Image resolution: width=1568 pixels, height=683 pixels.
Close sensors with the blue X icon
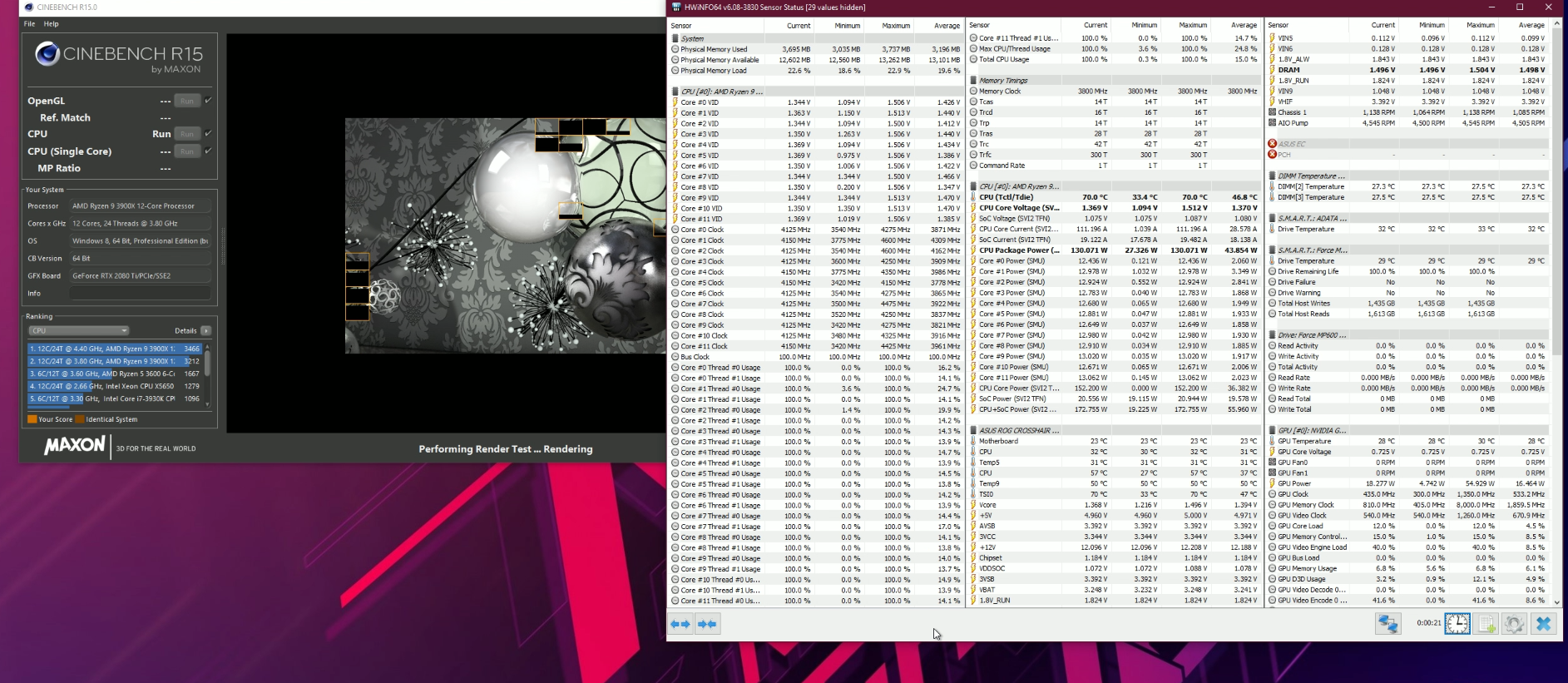pos(1543,623)
